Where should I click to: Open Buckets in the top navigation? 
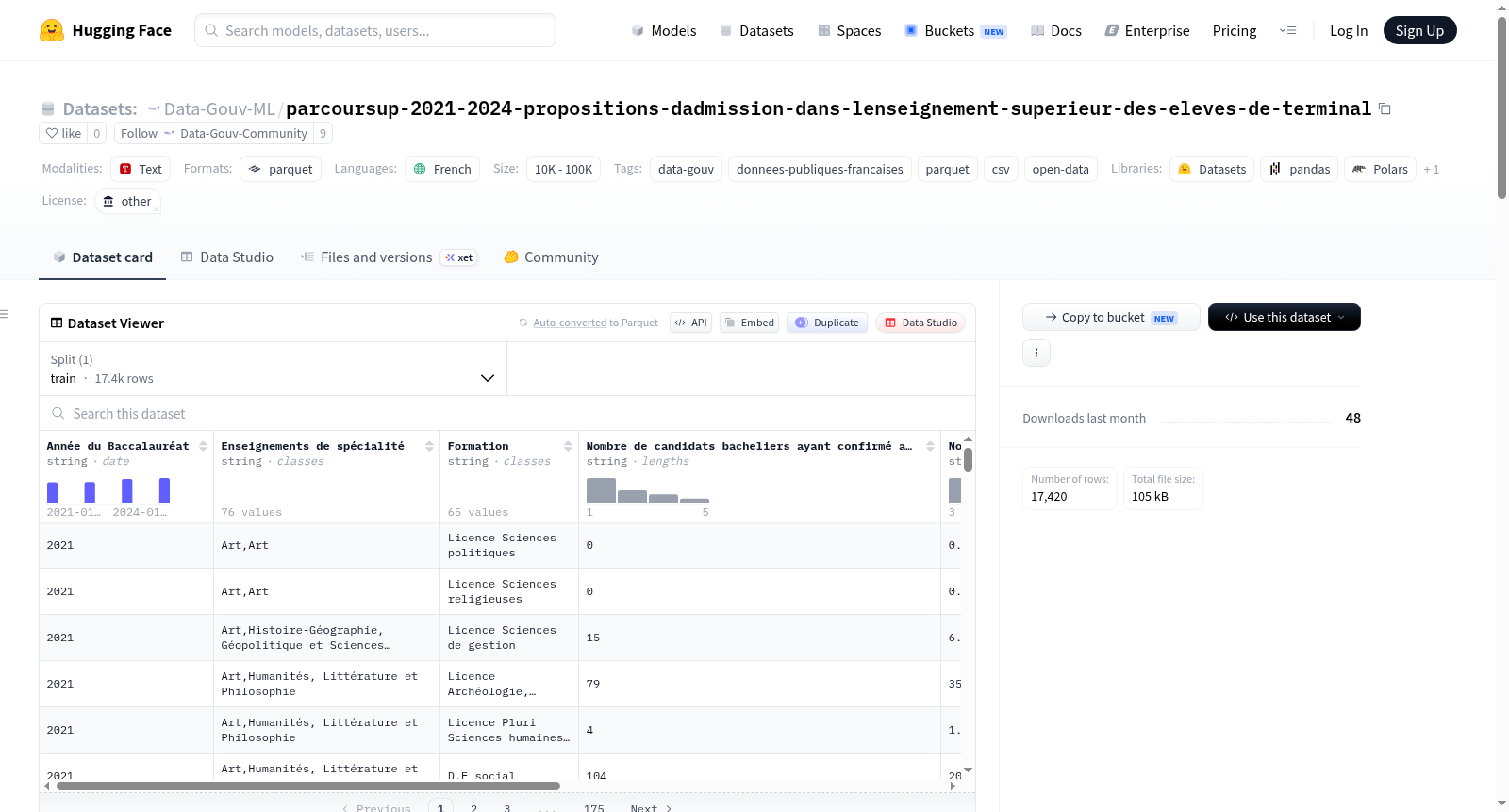pyautogui.click(x=955, y=30)
